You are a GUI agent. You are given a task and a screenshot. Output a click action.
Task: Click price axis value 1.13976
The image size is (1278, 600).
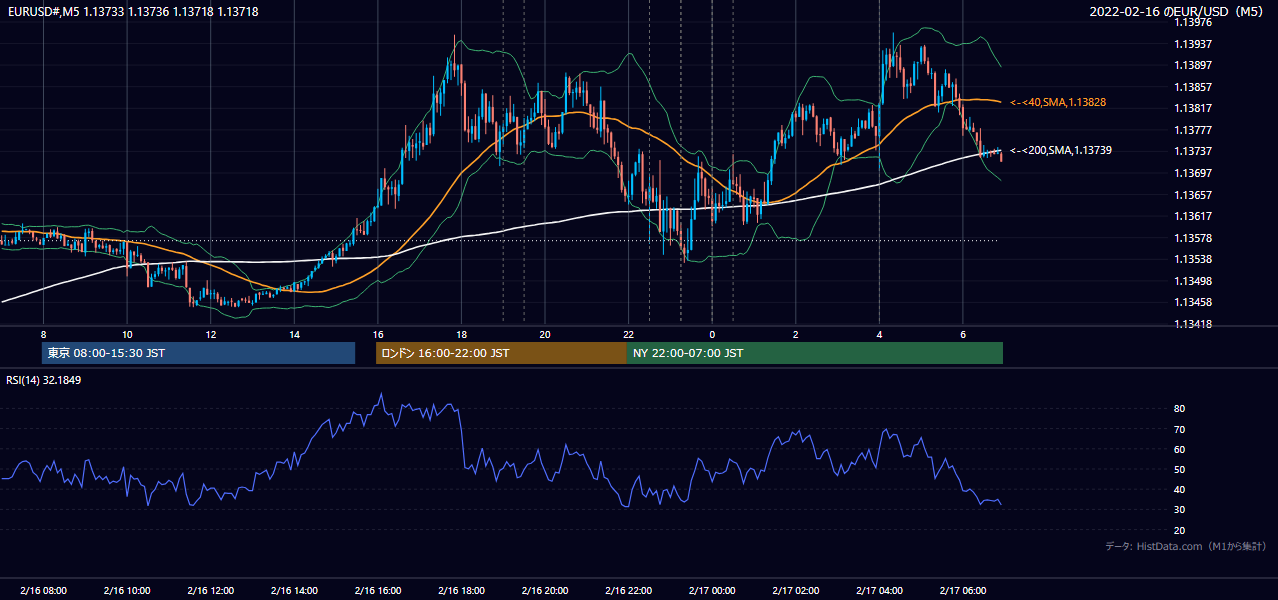[1192, 22]
